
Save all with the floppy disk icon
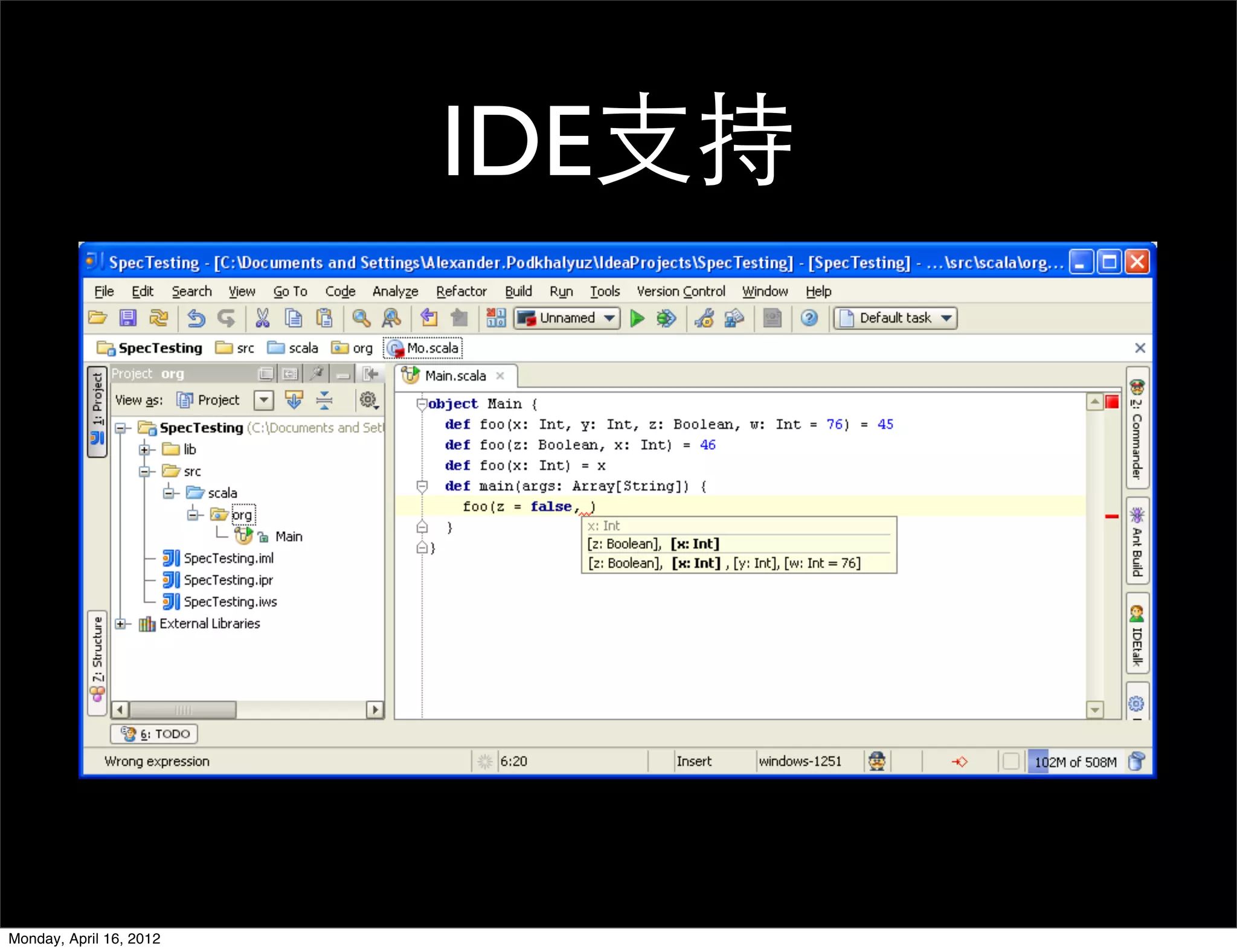(x=128, y=318)
